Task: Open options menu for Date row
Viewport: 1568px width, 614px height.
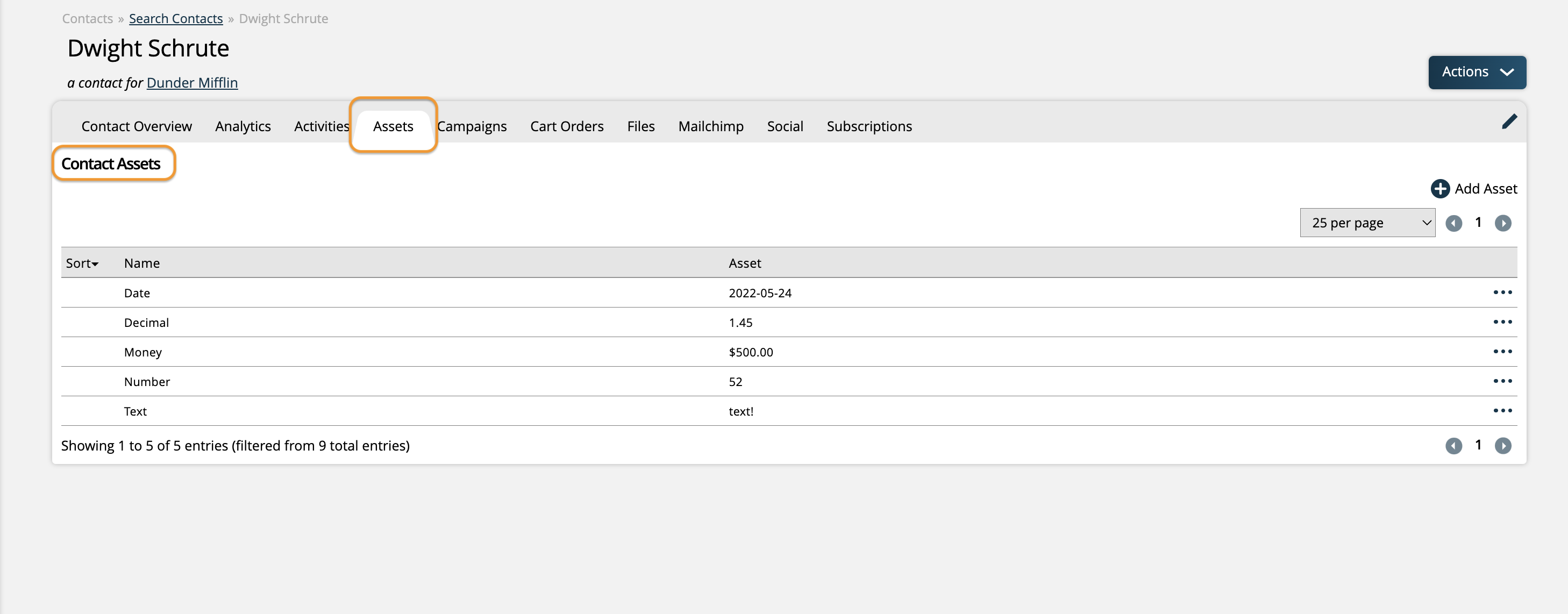Action: (x=1502, y=292)
